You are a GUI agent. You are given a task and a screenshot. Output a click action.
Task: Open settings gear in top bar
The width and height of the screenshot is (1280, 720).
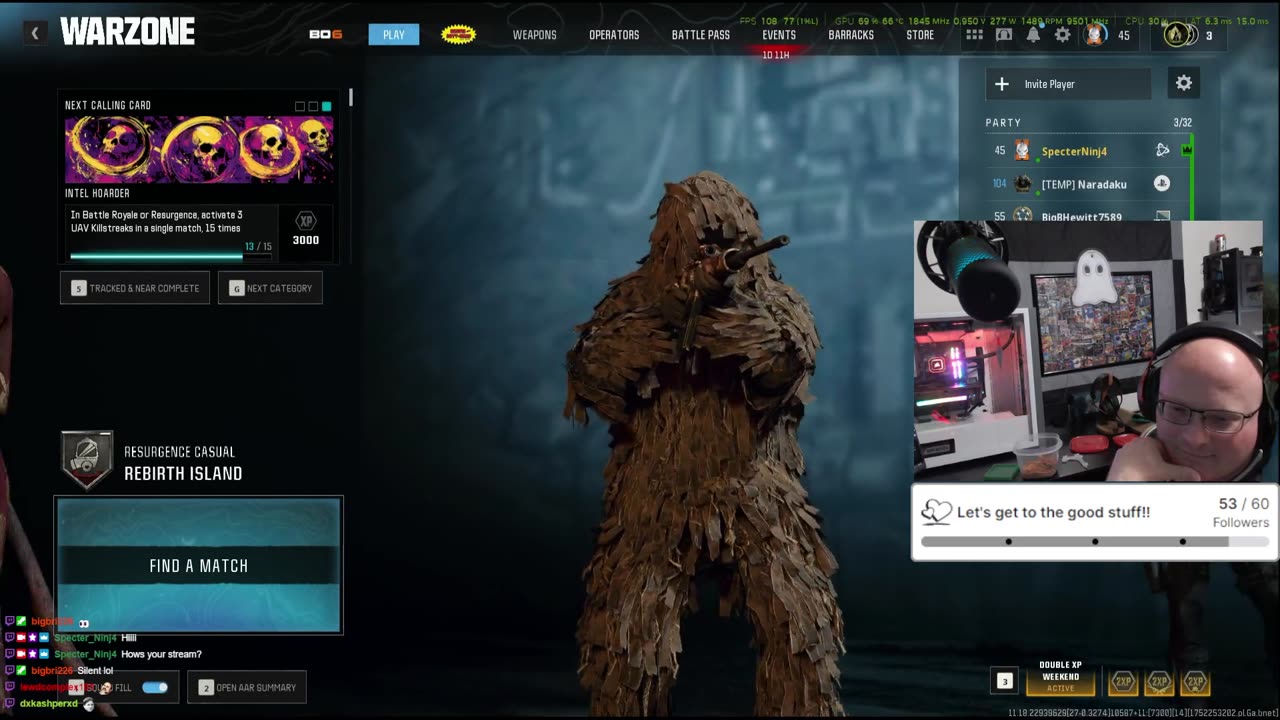(1062, 35)
